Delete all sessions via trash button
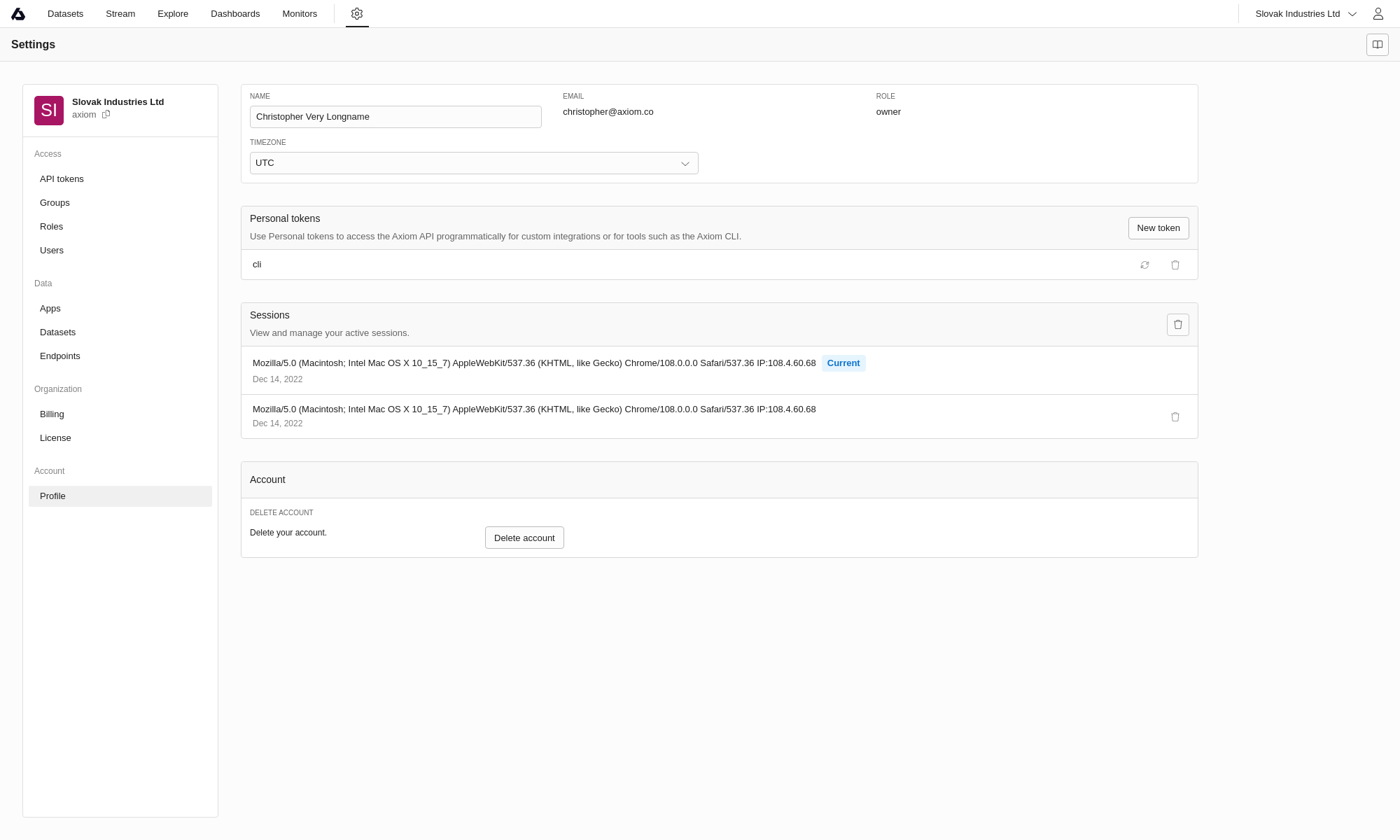Viewport: 1400px width, 840px height. pos(1177,325)
